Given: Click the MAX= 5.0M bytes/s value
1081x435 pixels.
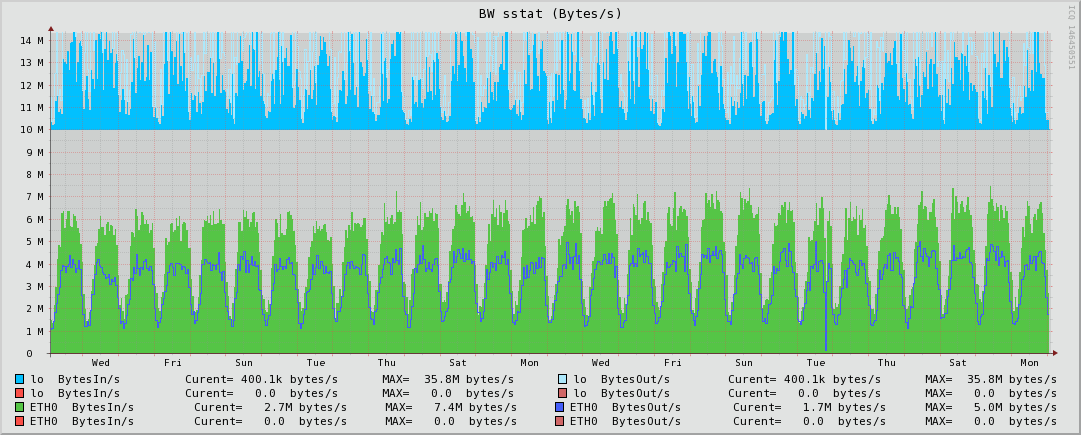Looking at the screenshot, I should coord(991,407).
